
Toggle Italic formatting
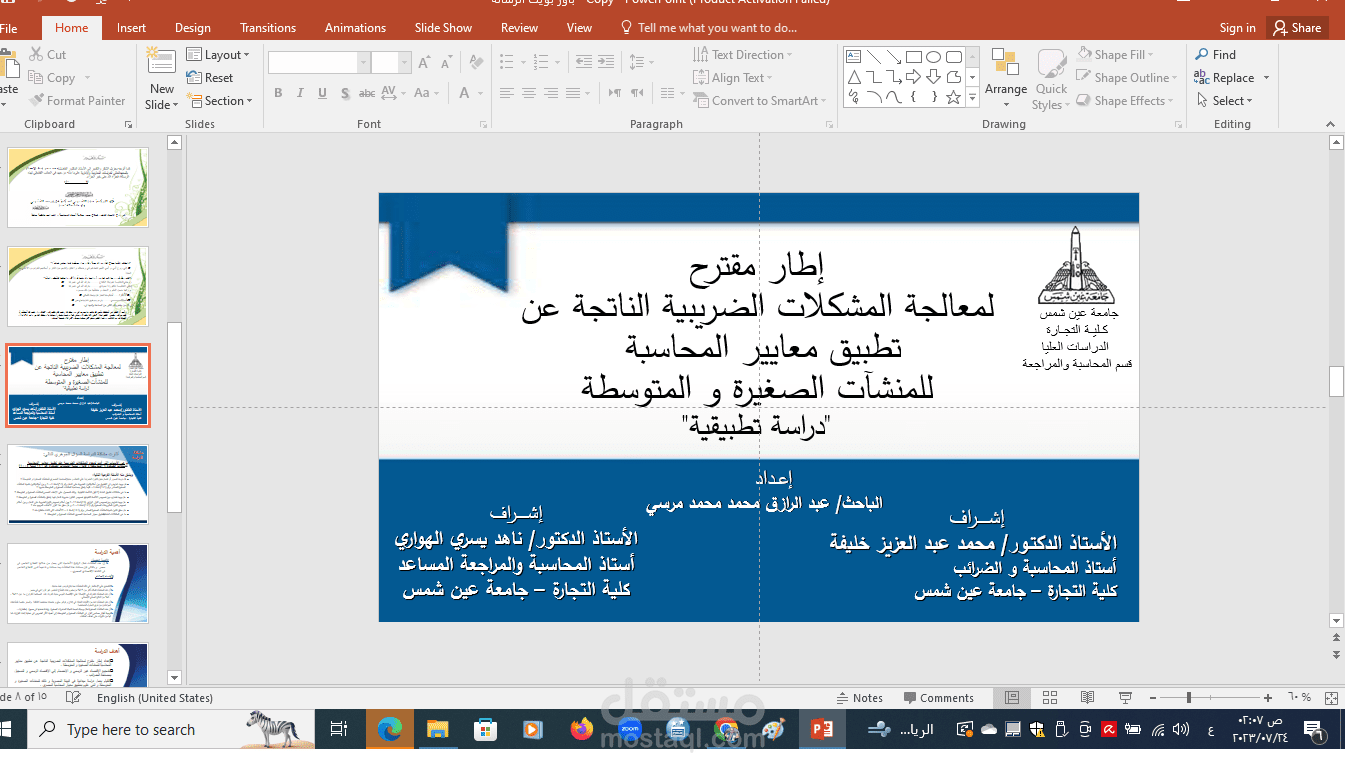pos(300,93)
